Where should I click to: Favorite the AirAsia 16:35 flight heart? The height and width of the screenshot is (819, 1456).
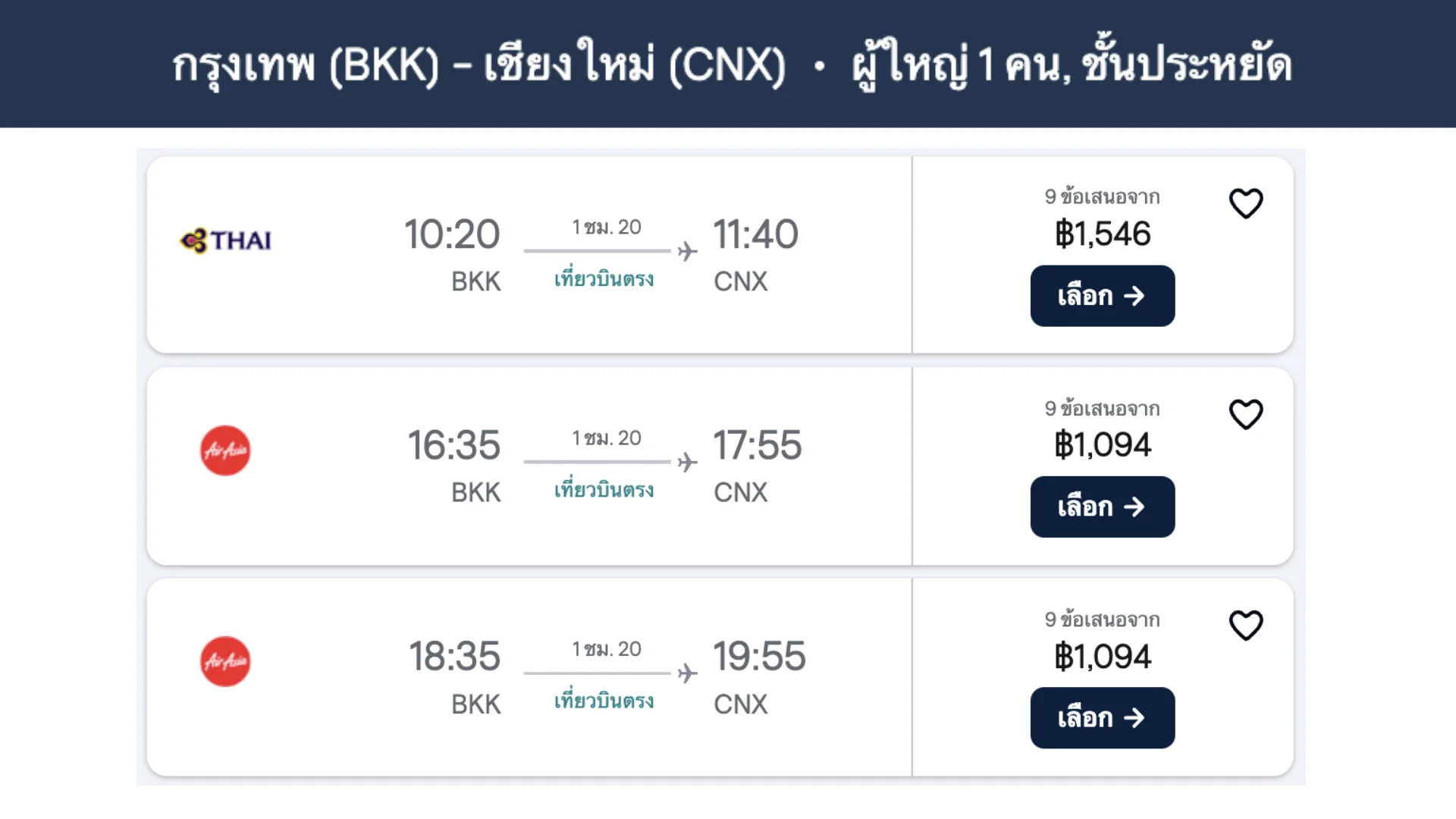tap(1245, 414)
